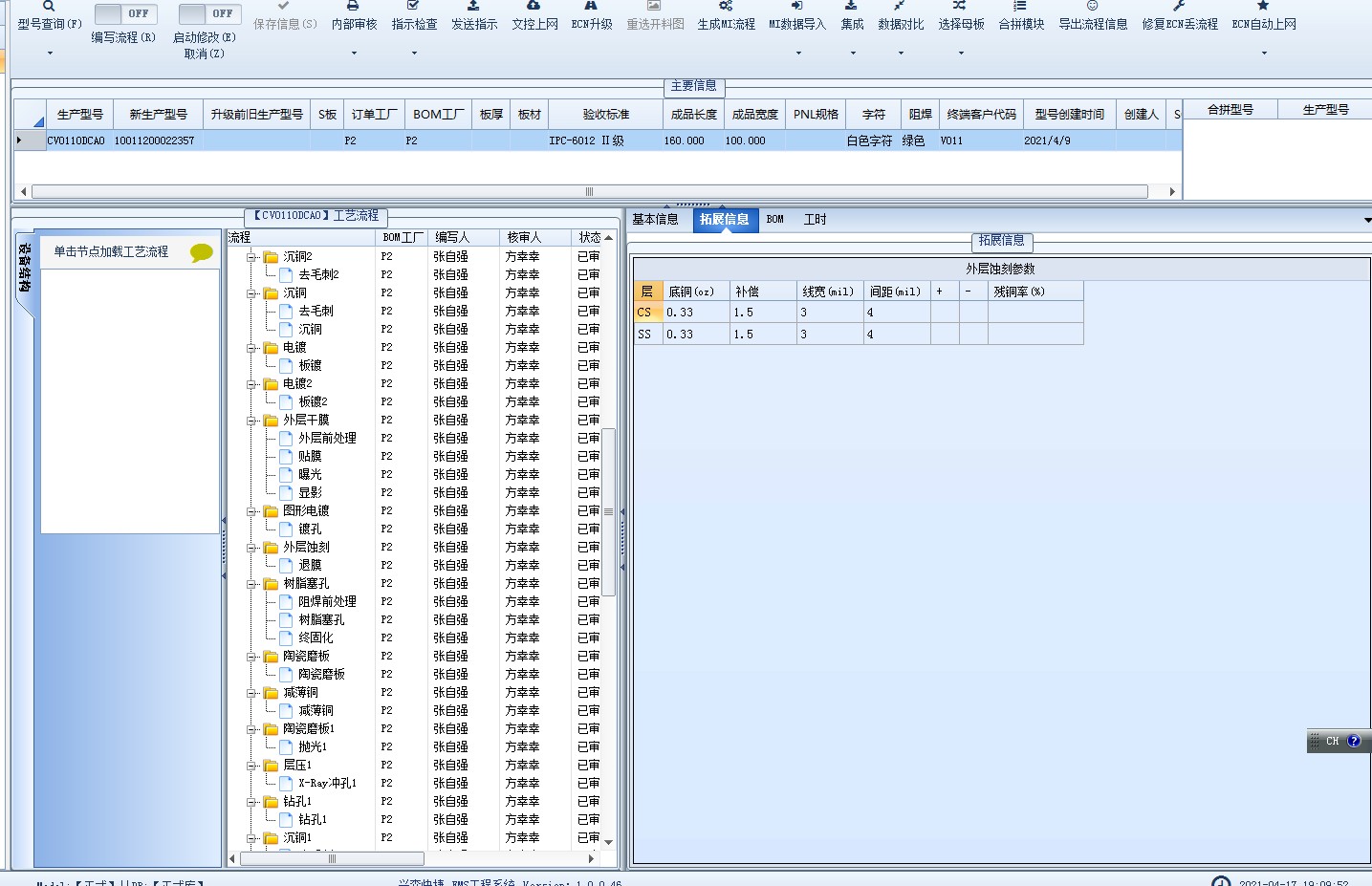Screen dimensions: 1372x886
Task: Toggle the 启动修改(E) OFF switch
Action: [x=210, y=13]
